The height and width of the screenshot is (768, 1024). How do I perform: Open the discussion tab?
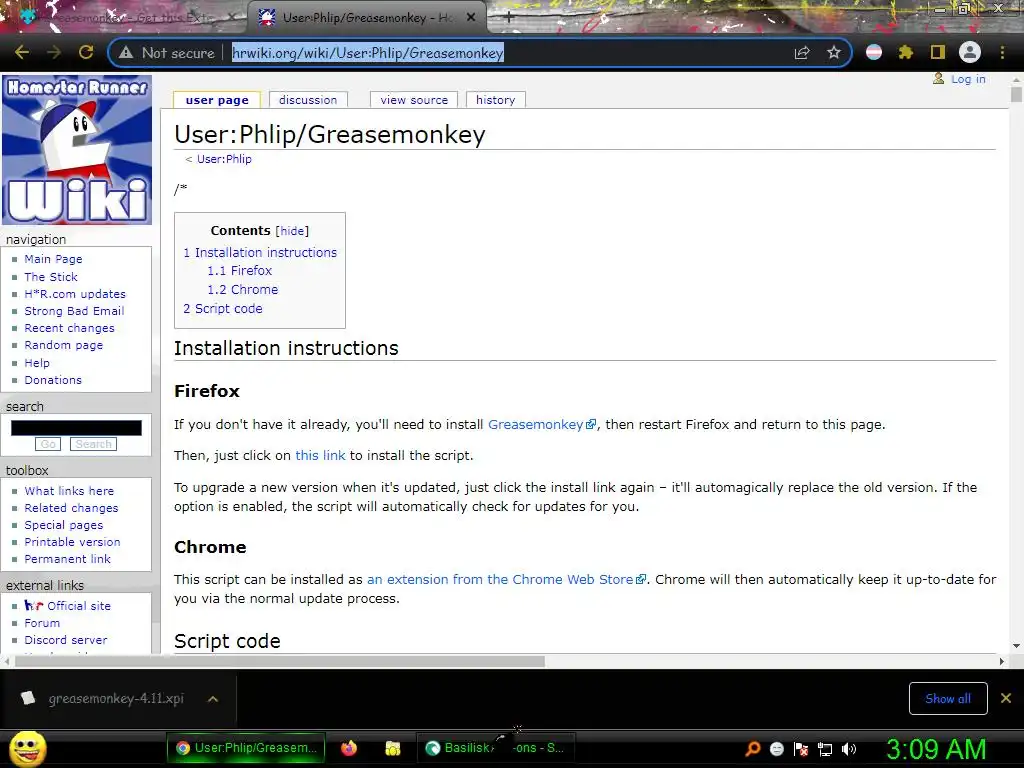[308, 100]
